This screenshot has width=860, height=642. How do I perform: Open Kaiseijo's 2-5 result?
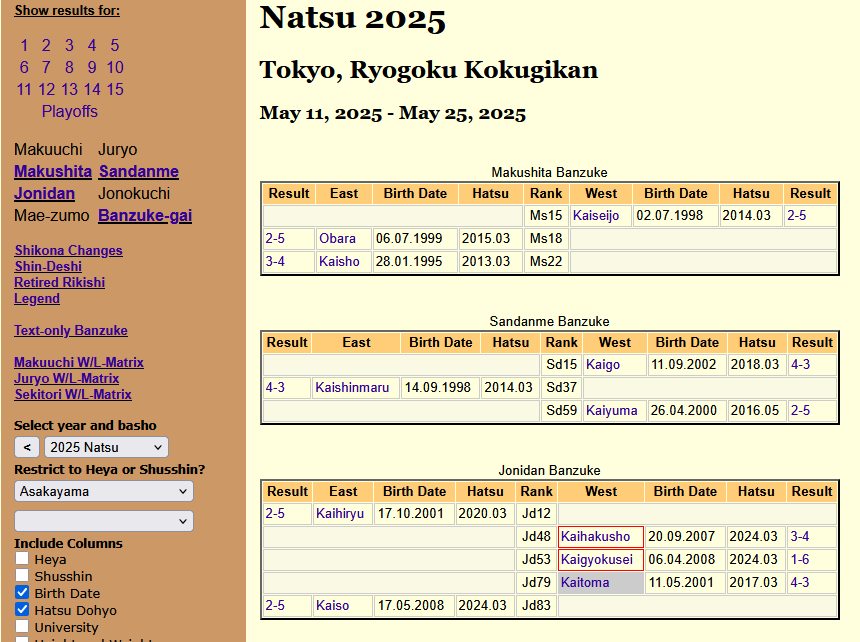point(796,215)
